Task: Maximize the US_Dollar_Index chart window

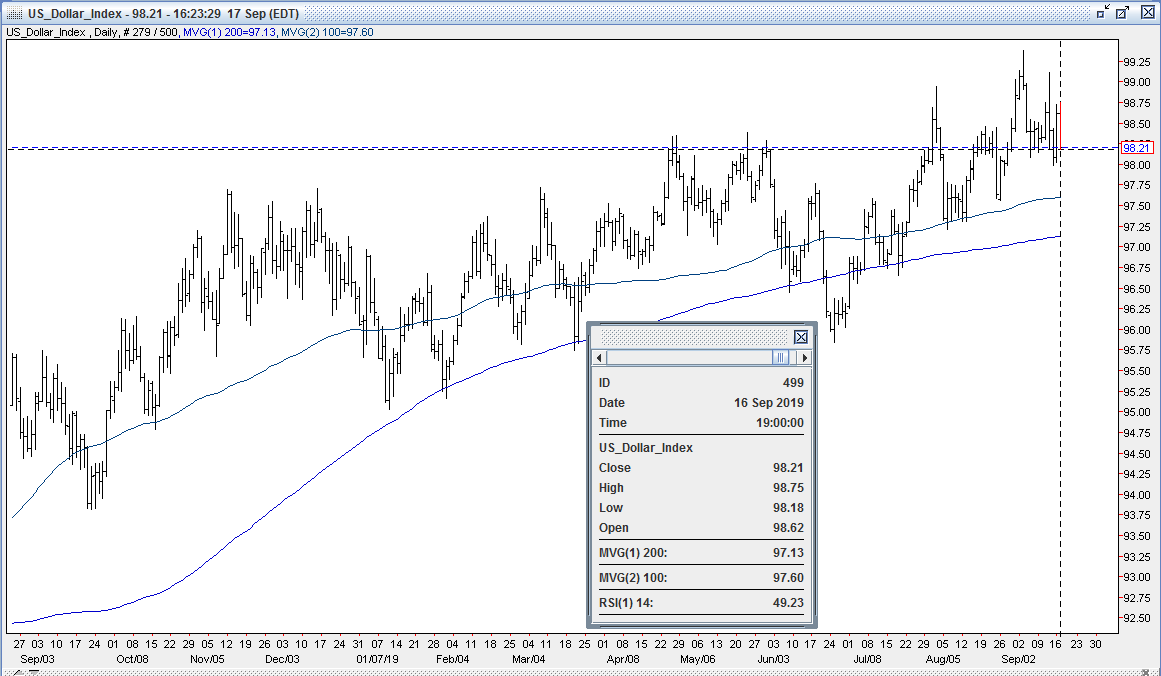Action: 1123,13
